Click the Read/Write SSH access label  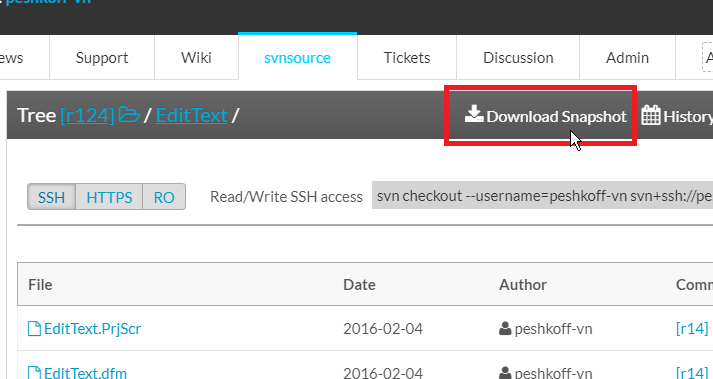pos(286,197)
